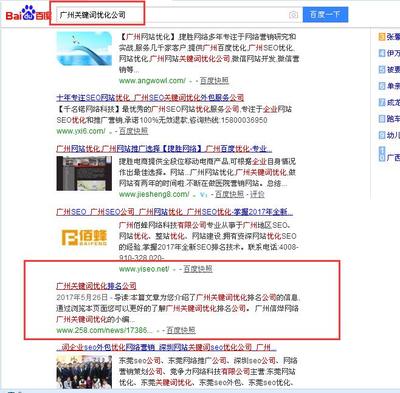
Task: Click the group photo thumbnail
Action: (x=84, y=372)
